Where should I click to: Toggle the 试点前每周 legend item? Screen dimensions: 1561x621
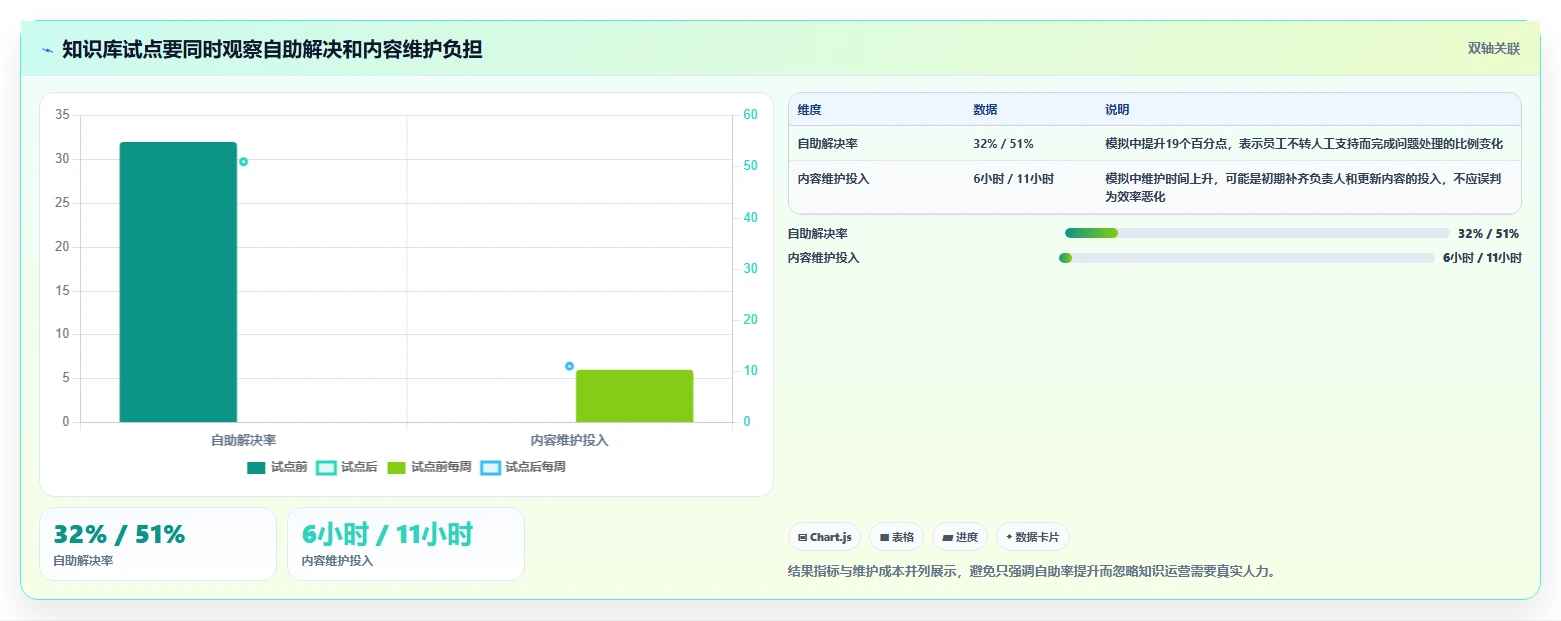point(429,467)
